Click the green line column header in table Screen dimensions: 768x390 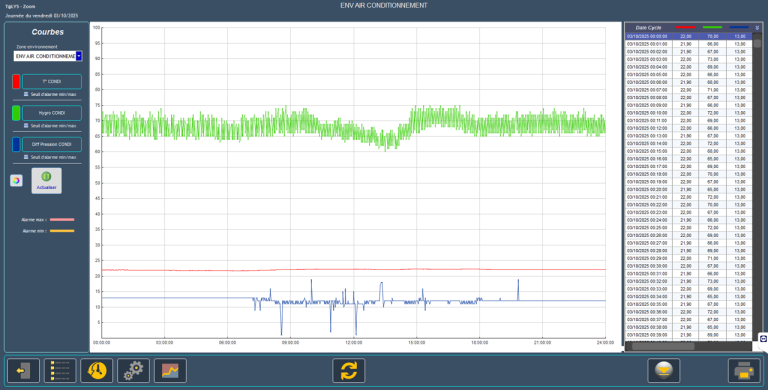(x=712, y=28)
